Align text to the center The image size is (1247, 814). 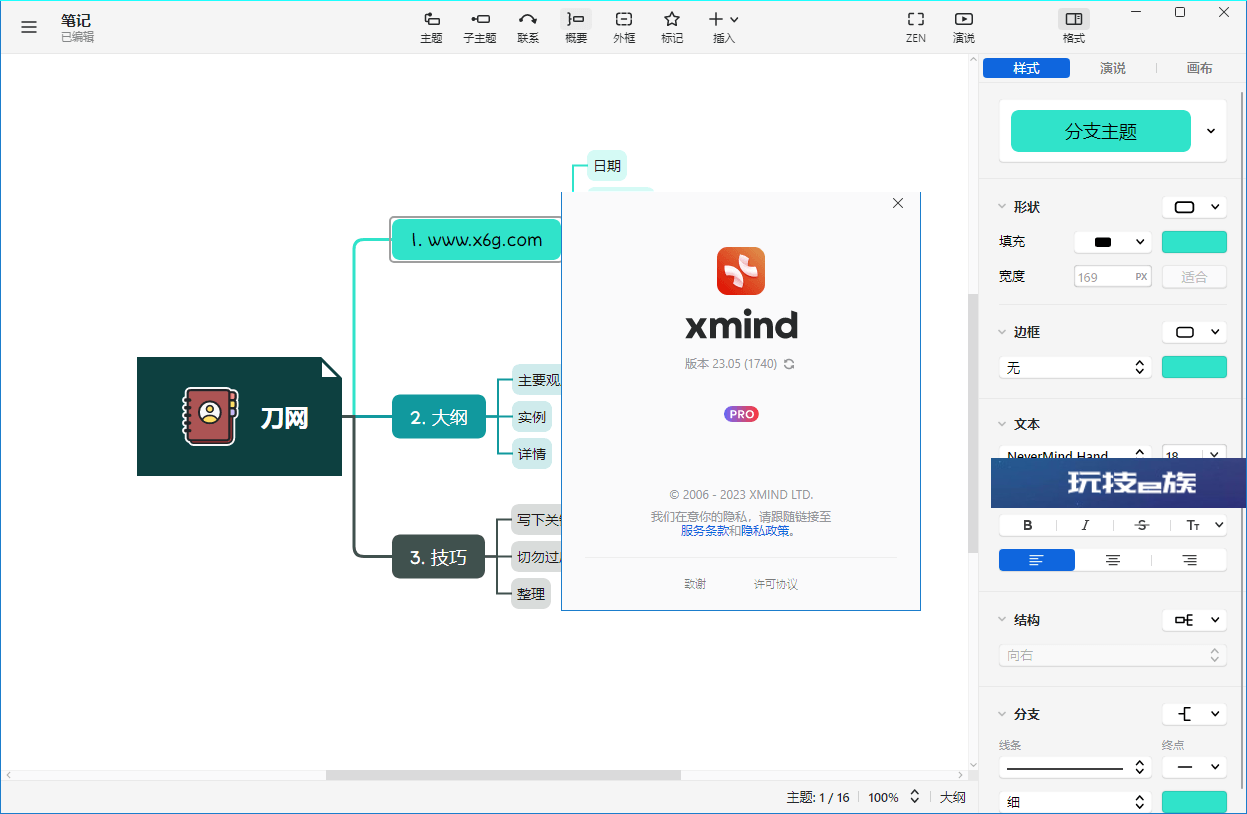(x=1113, y=560)
